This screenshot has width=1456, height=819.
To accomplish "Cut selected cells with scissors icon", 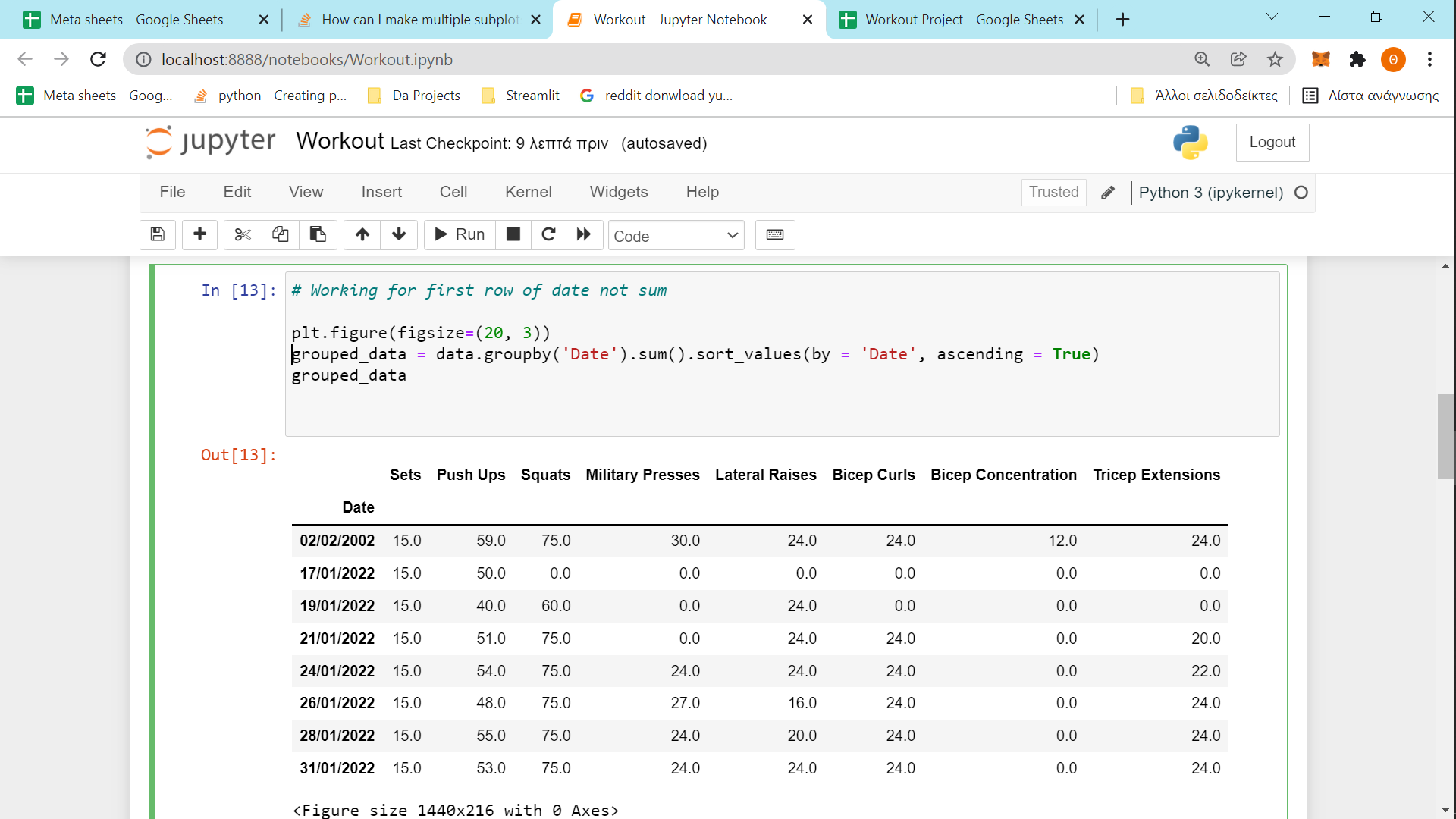I will 243,235.
